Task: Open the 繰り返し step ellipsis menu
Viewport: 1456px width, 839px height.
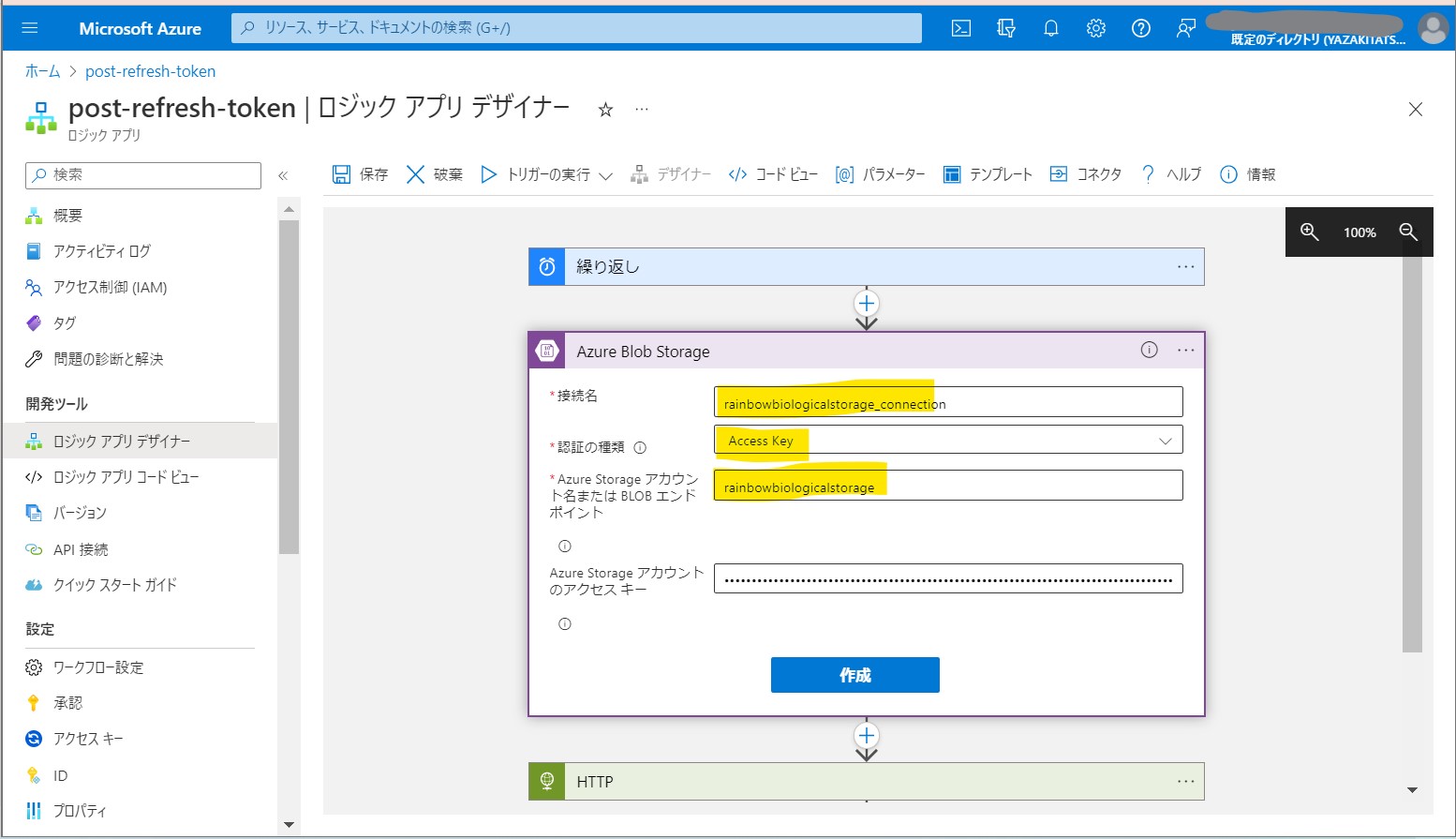Action: click(1186, 267)
